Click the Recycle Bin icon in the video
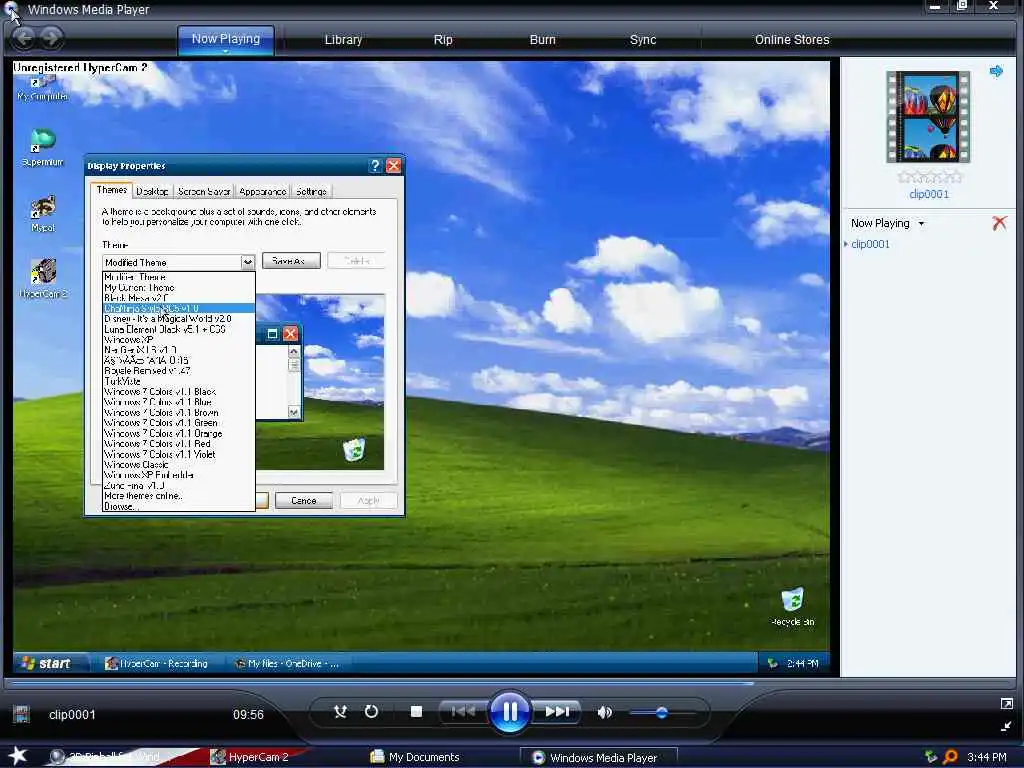Viewport: 1024px width, 768px height. [792, 607]
